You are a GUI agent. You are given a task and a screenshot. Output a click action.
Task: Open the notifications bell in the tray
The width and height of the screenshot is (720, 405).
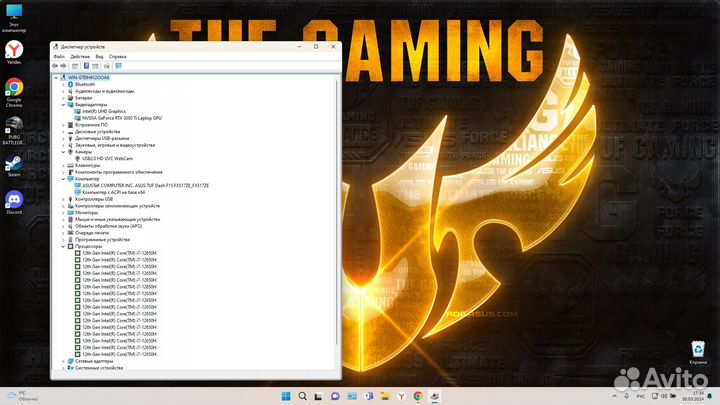point(710,396)
